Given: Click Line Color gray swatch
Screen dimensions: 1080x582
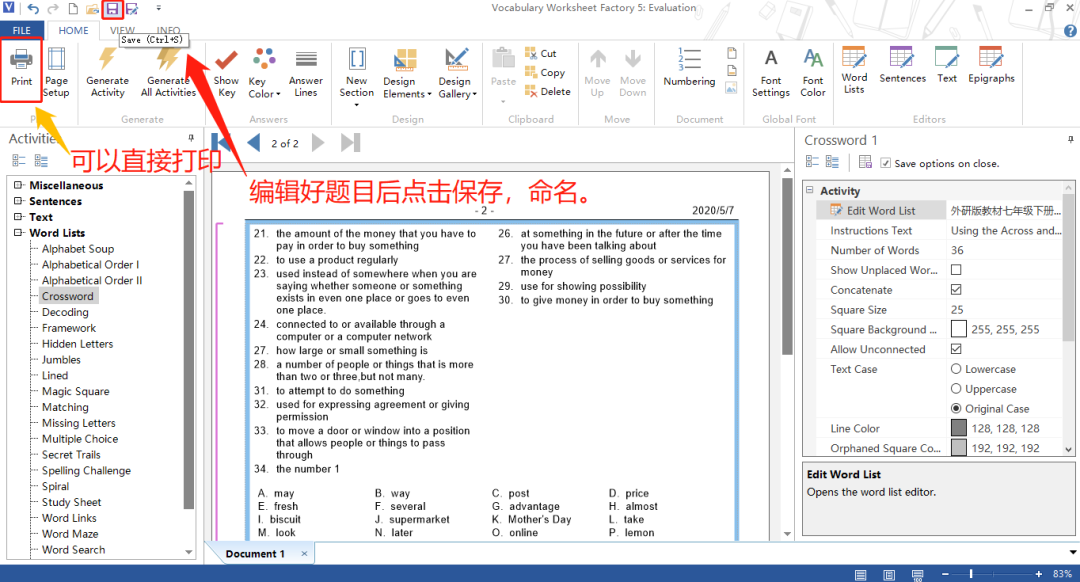Looking at the screenshot, I should (959, 428).
